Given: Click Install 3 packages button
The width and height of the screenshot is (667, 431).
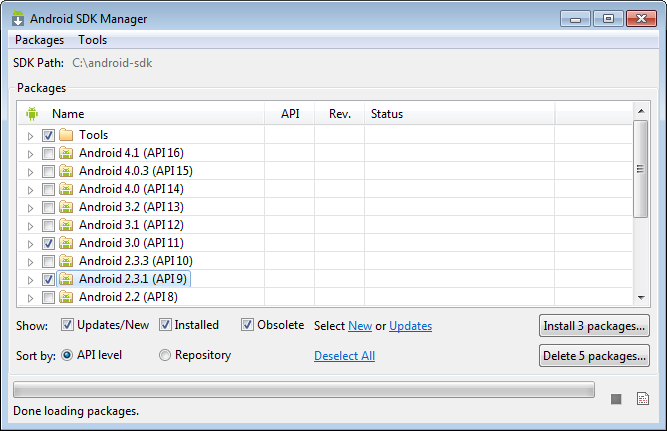Looking at the screenshot, I should click(x=594, y=326).
